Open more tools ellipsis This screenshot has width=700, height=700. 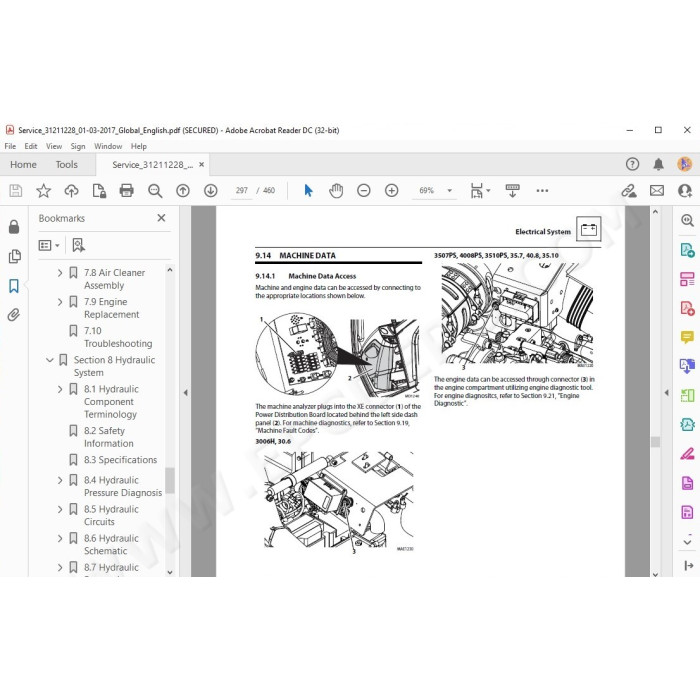pos(542,191)
